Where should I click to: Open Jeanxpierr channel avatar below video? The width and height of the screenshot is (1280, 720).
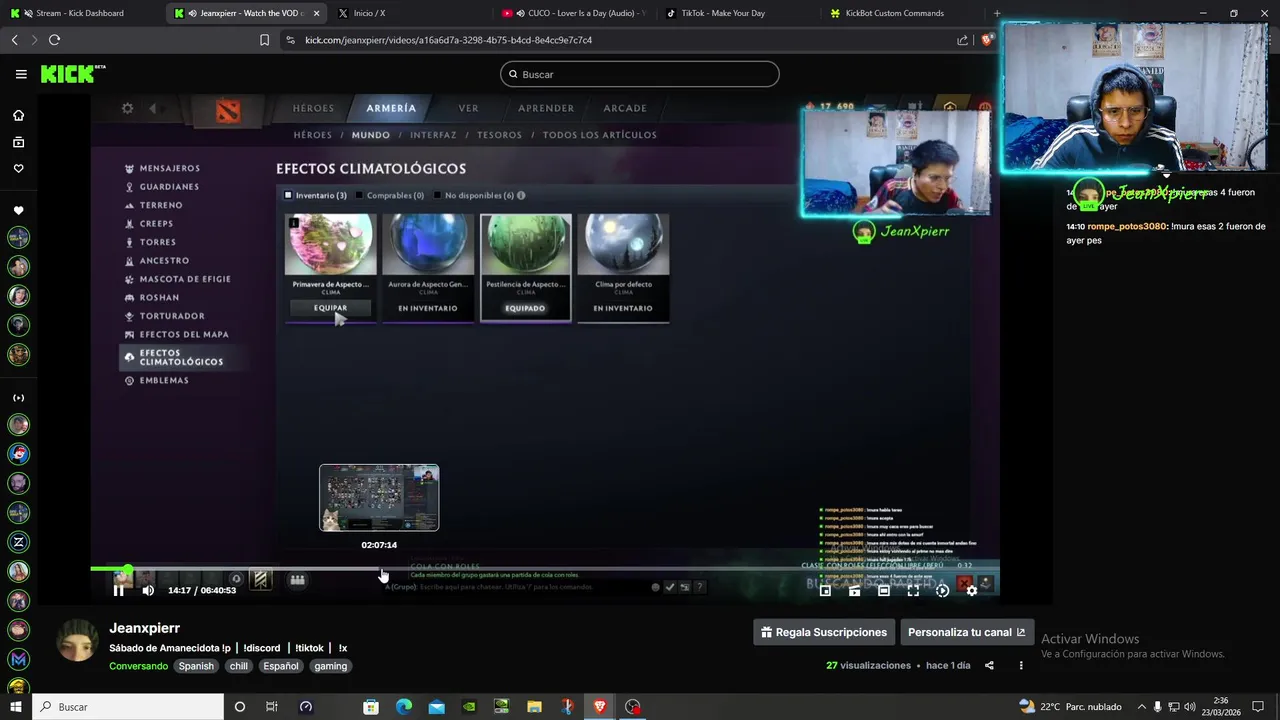(77, 640)
